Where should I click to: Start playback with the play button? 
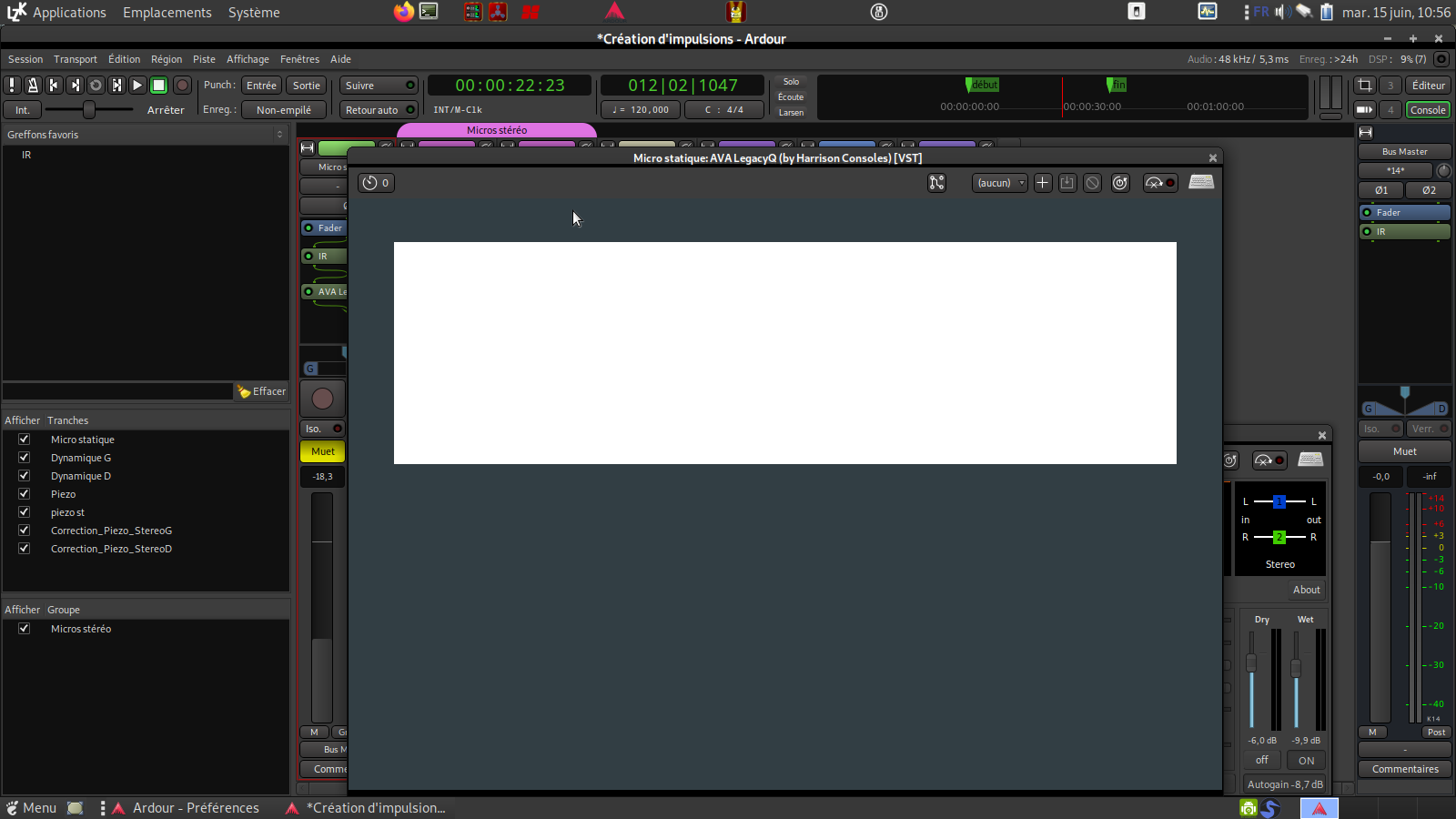click(137, 85)
